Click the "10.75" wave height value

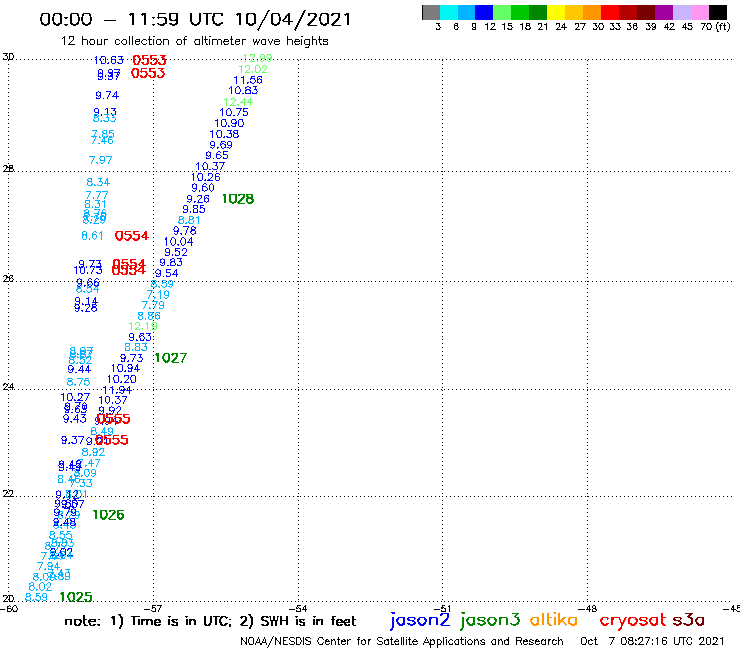[234, 112]
